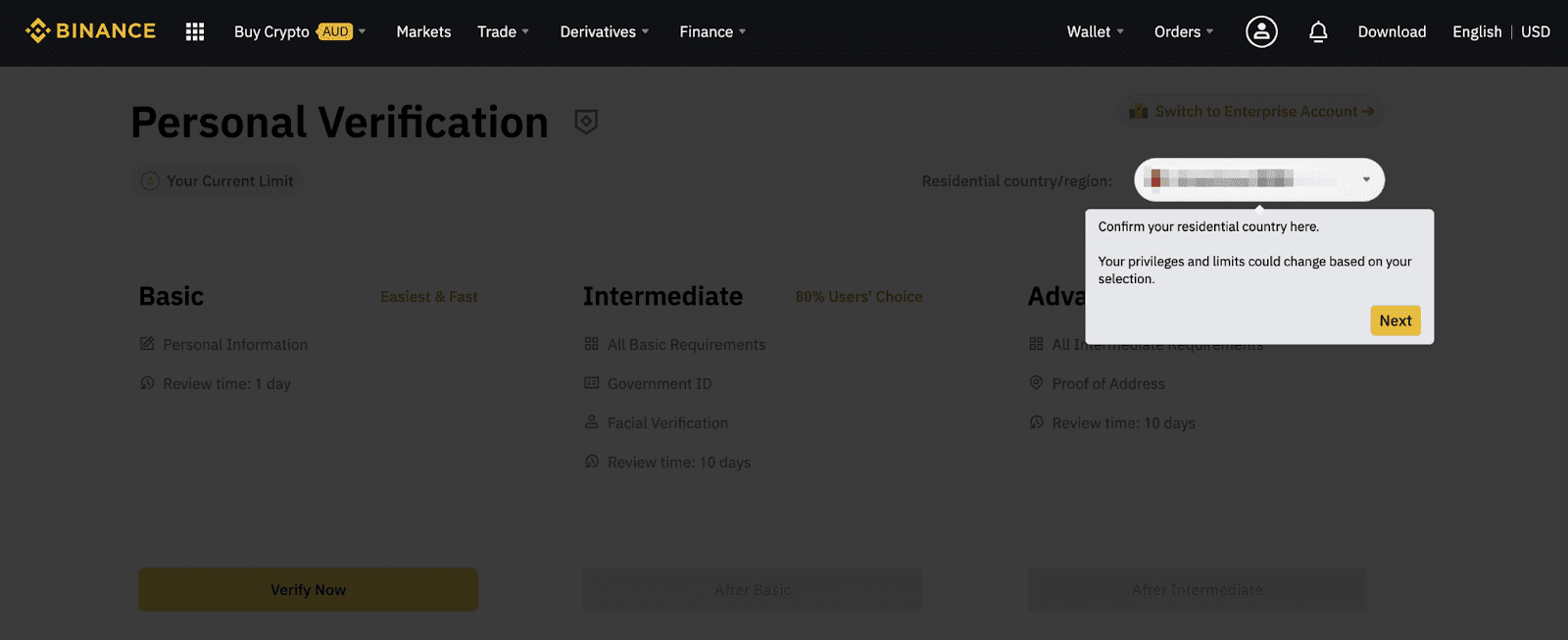1568x640 pixels.
Task: Click the Government ID text
Action: 660,384
